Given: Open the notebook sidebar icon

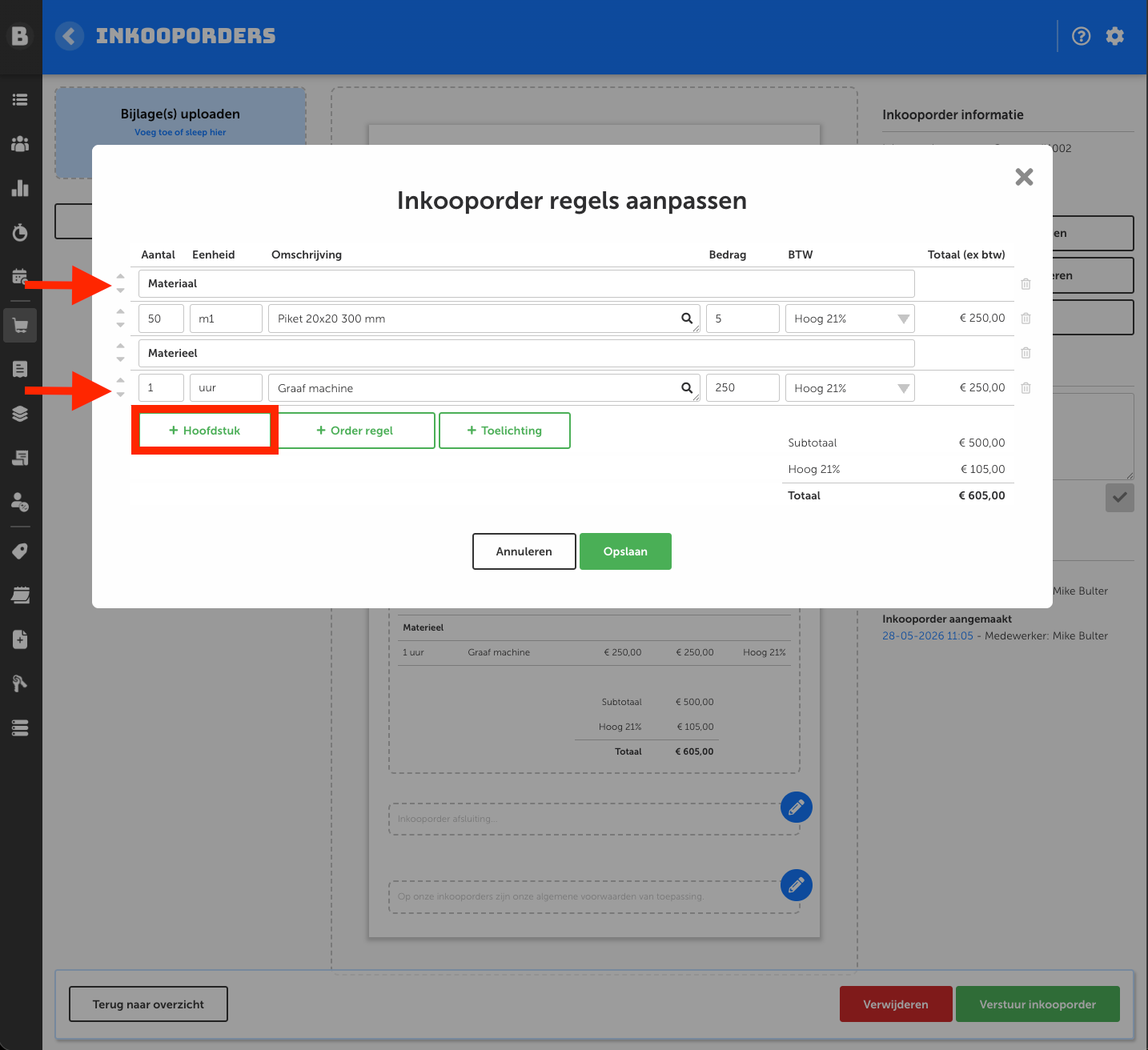Looking at the screenshot, I should tap(20, 595).
